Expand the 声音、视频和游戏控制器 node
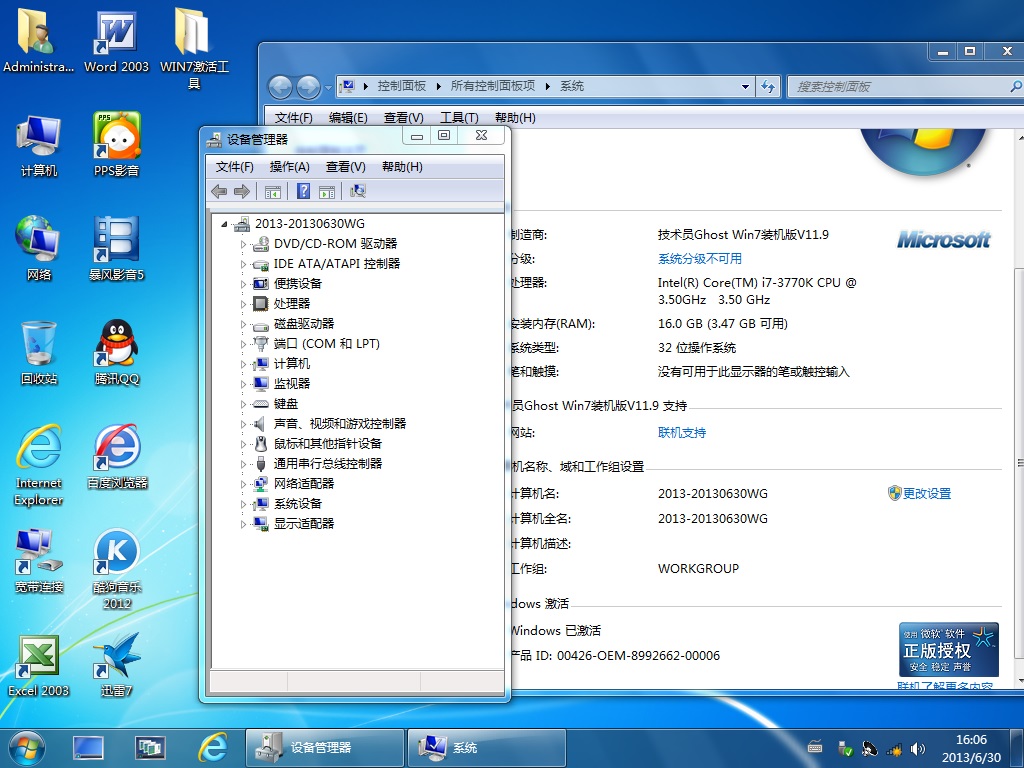This screenshot has width=1024, height=768. [243, 424]
